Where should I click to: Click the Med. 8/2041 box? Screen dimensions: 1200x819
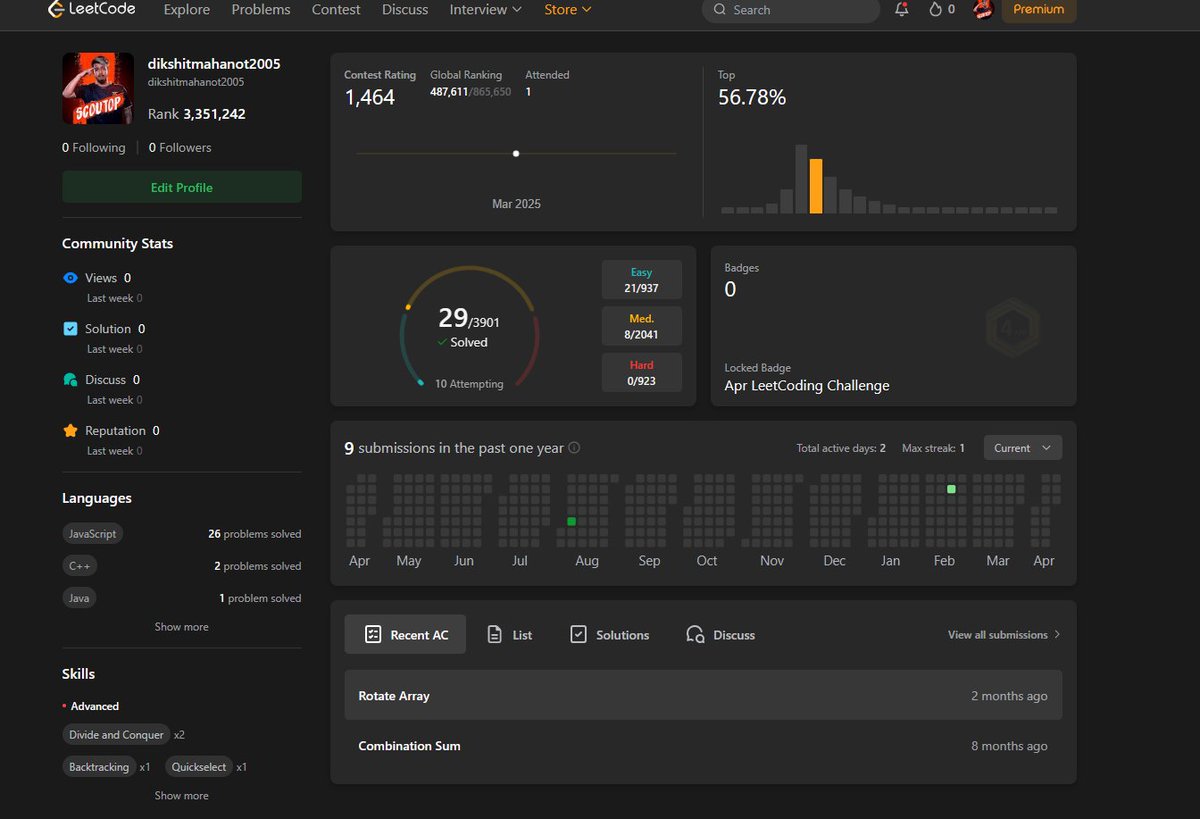642,326
